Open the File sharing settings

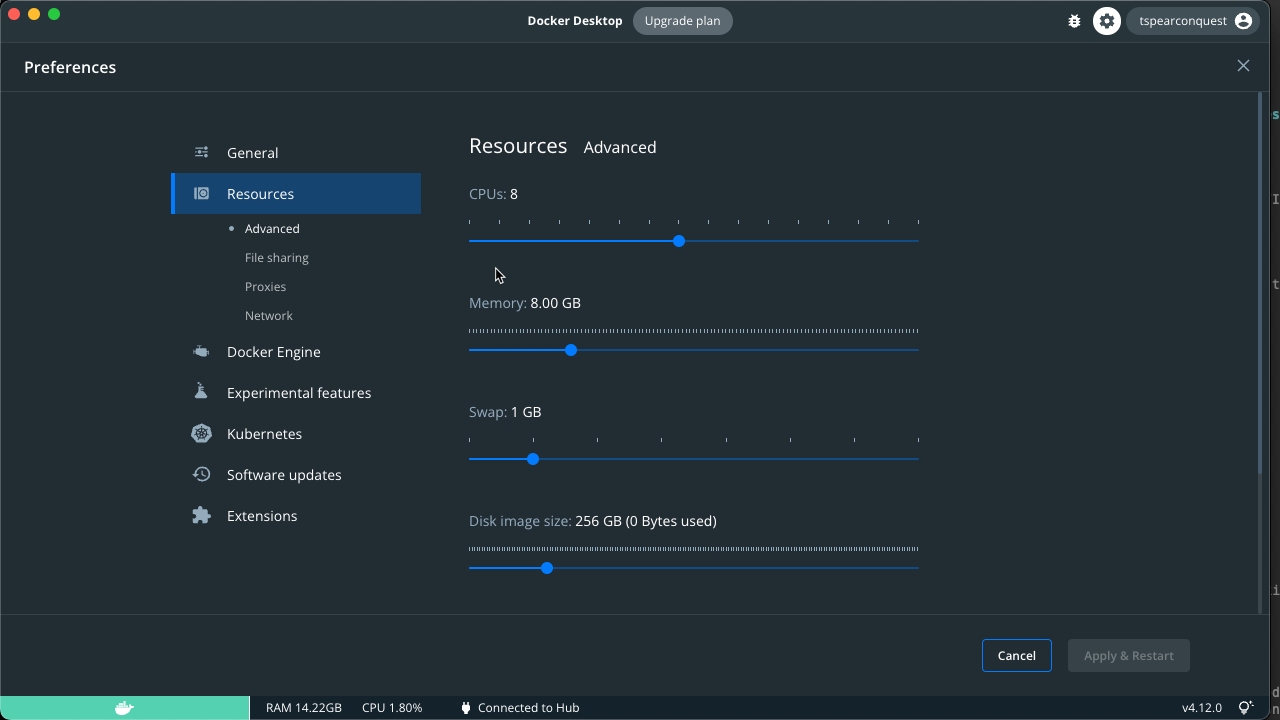point(277,257)
